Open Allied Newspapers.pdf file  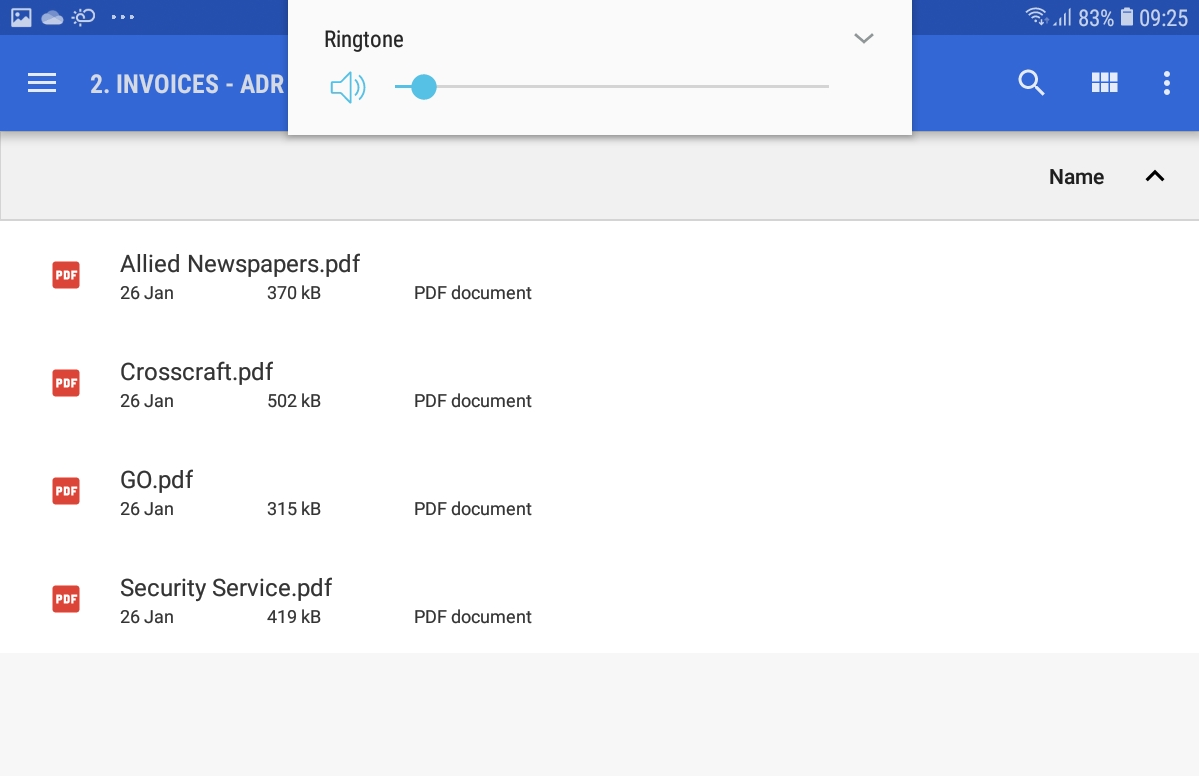pos(240,265)
